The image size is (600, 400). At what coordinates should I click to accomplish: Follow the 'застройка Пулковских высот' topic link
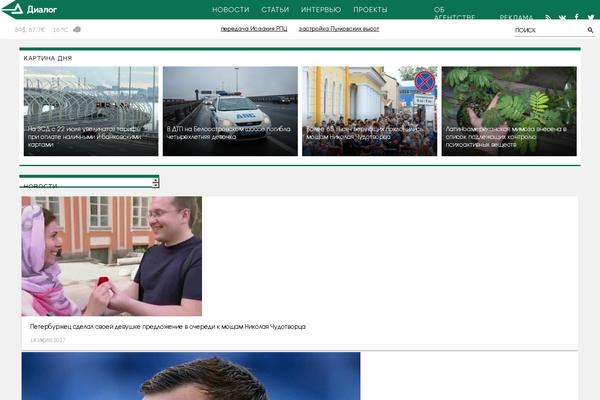[x=339, y=29]
